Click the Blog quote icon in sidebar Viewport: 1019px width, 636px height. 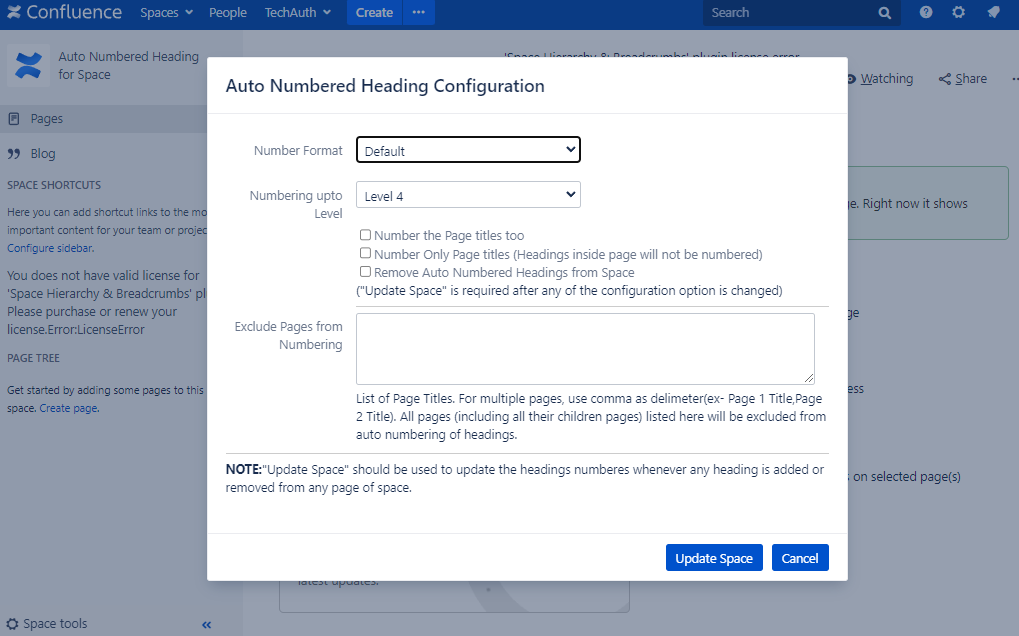tap(14, 154)
